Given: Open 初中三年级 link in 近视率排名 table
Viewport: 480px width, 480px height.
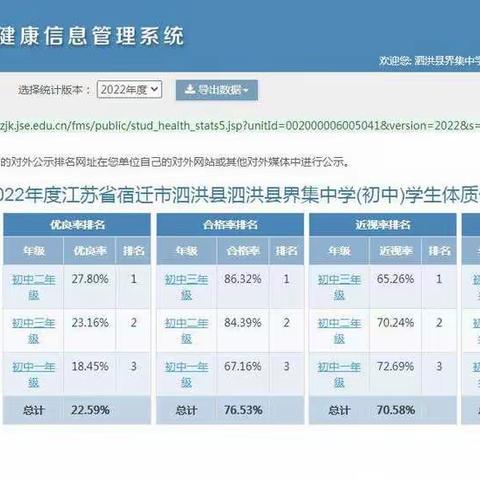Looking at the screenshot, I should [339, 287].
